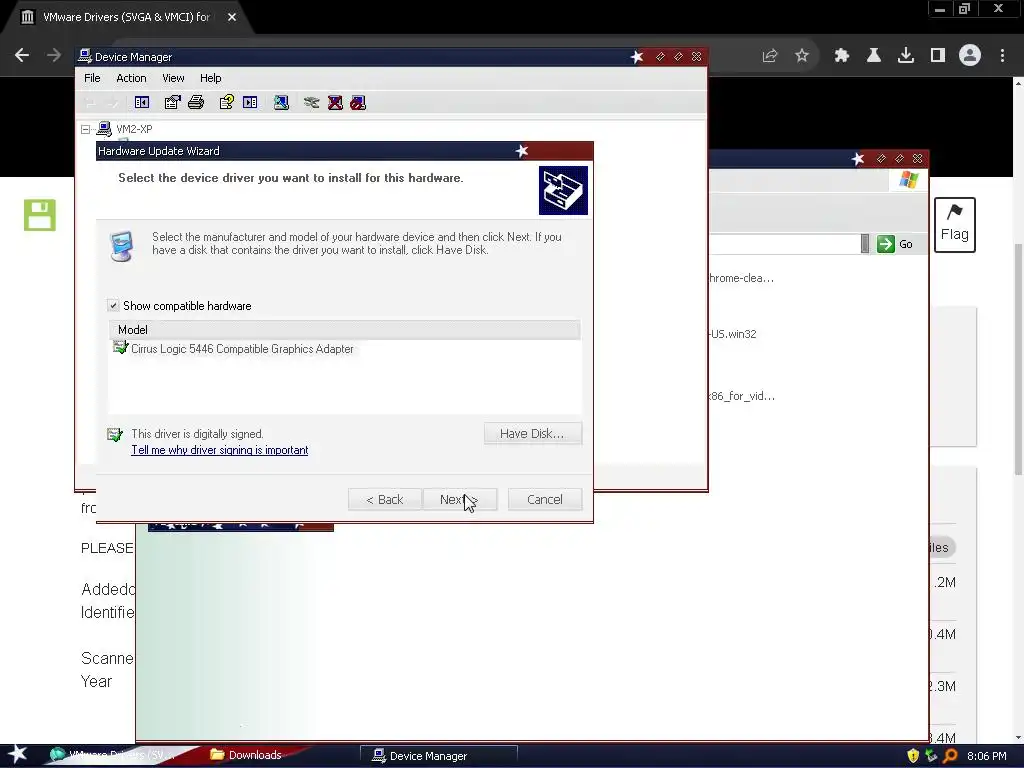Toggle the Chrome side panel icon
The height and width of the screenshot is (768, 1024).
pos(938,56)
